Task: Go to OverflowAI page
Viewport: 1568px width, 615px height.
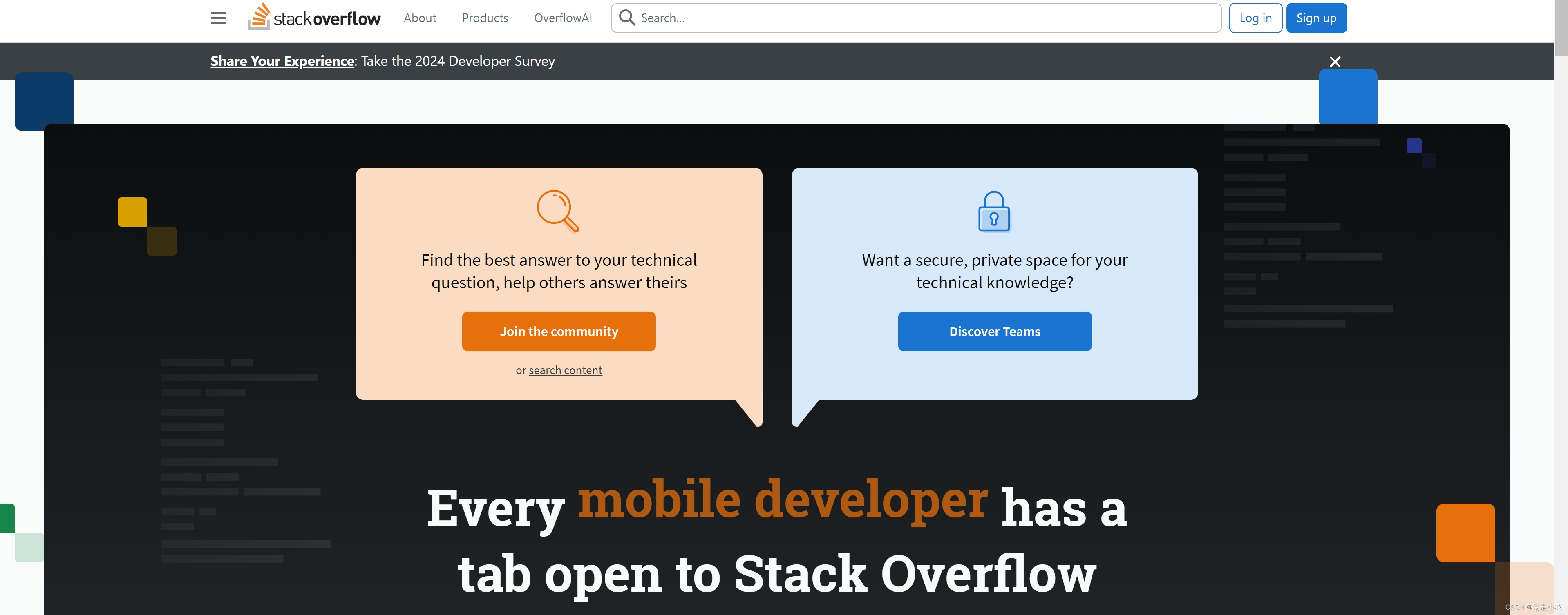Action: click(x=562, y=18)
